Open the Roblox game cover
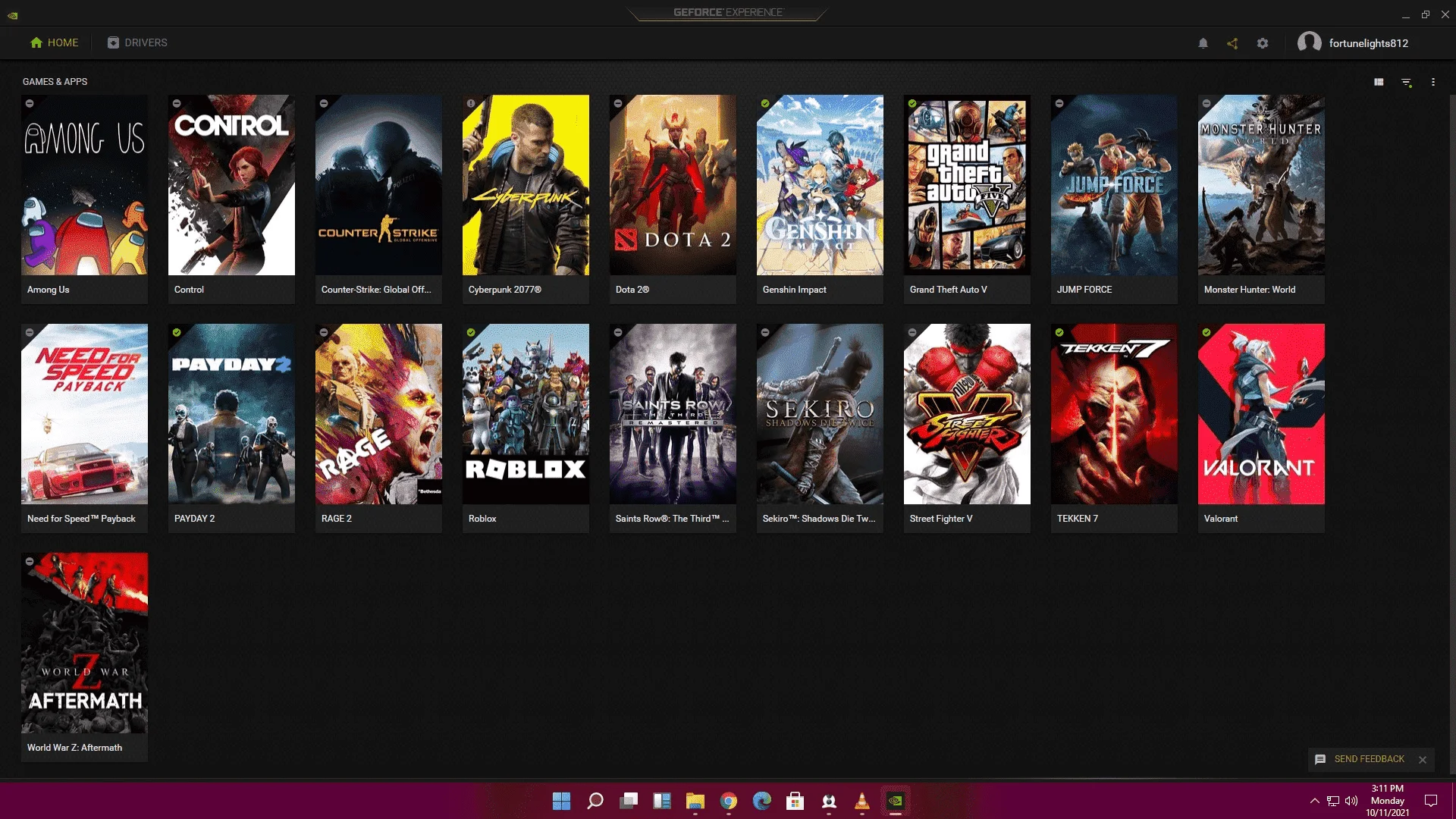Viewport: 1456px width, 819px height. tap(526, 414)
